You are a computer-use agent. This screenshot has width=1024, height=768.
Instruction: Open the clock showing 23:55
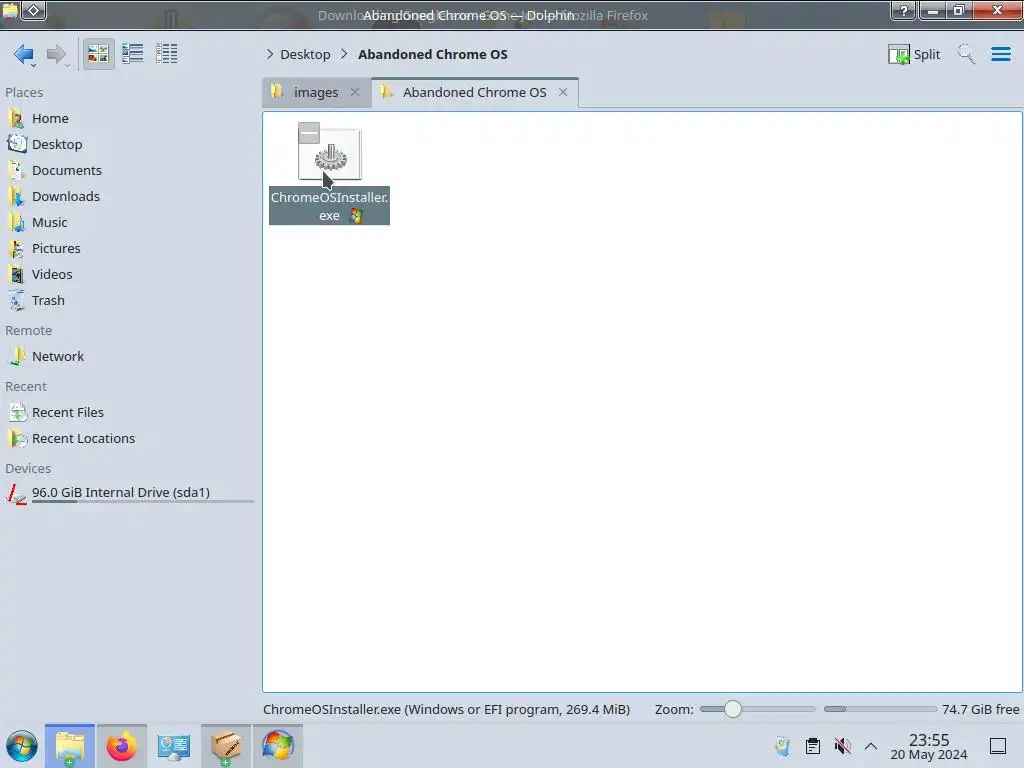(929, 746)
